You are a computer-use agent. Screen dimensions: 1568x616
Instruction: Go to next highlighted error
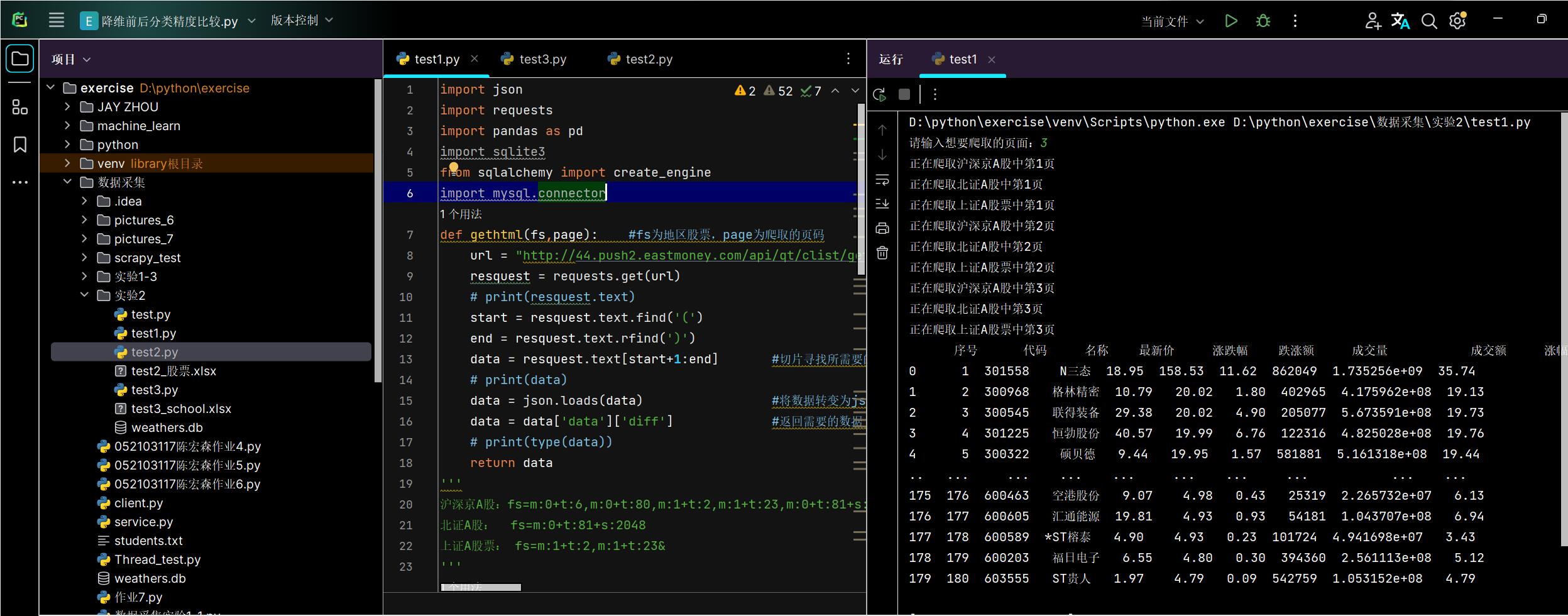(x=855, y=91)
